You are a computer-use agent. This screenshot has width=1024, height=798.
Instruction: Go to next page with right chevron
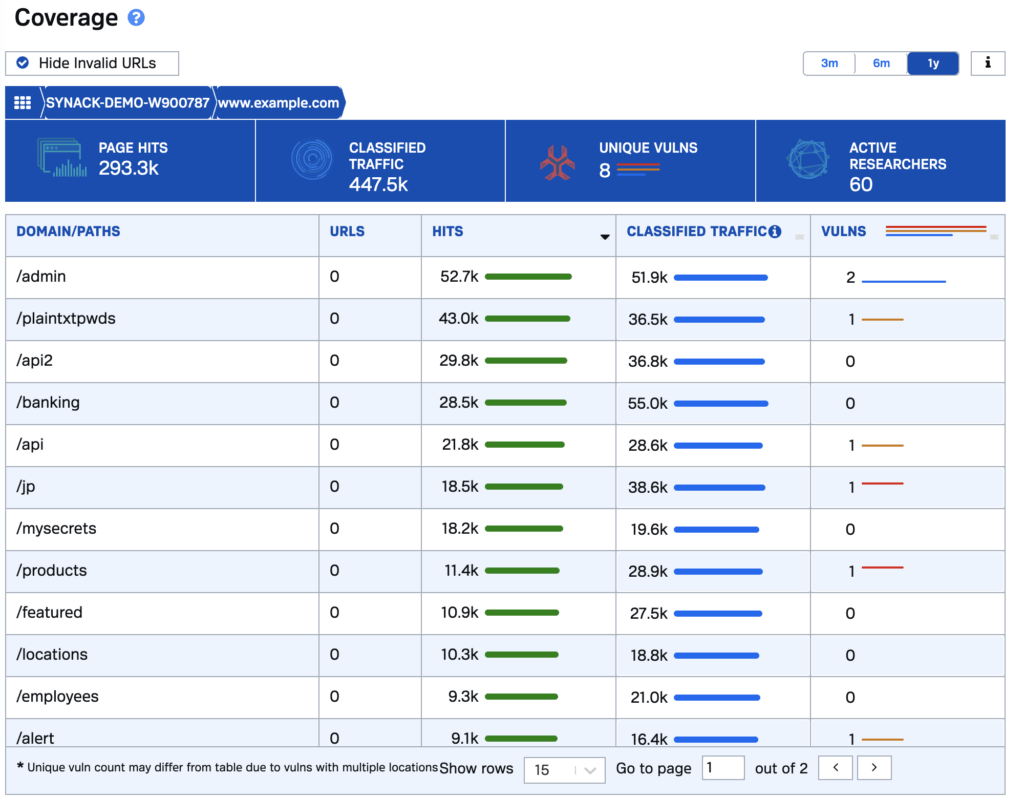point(874,768)
